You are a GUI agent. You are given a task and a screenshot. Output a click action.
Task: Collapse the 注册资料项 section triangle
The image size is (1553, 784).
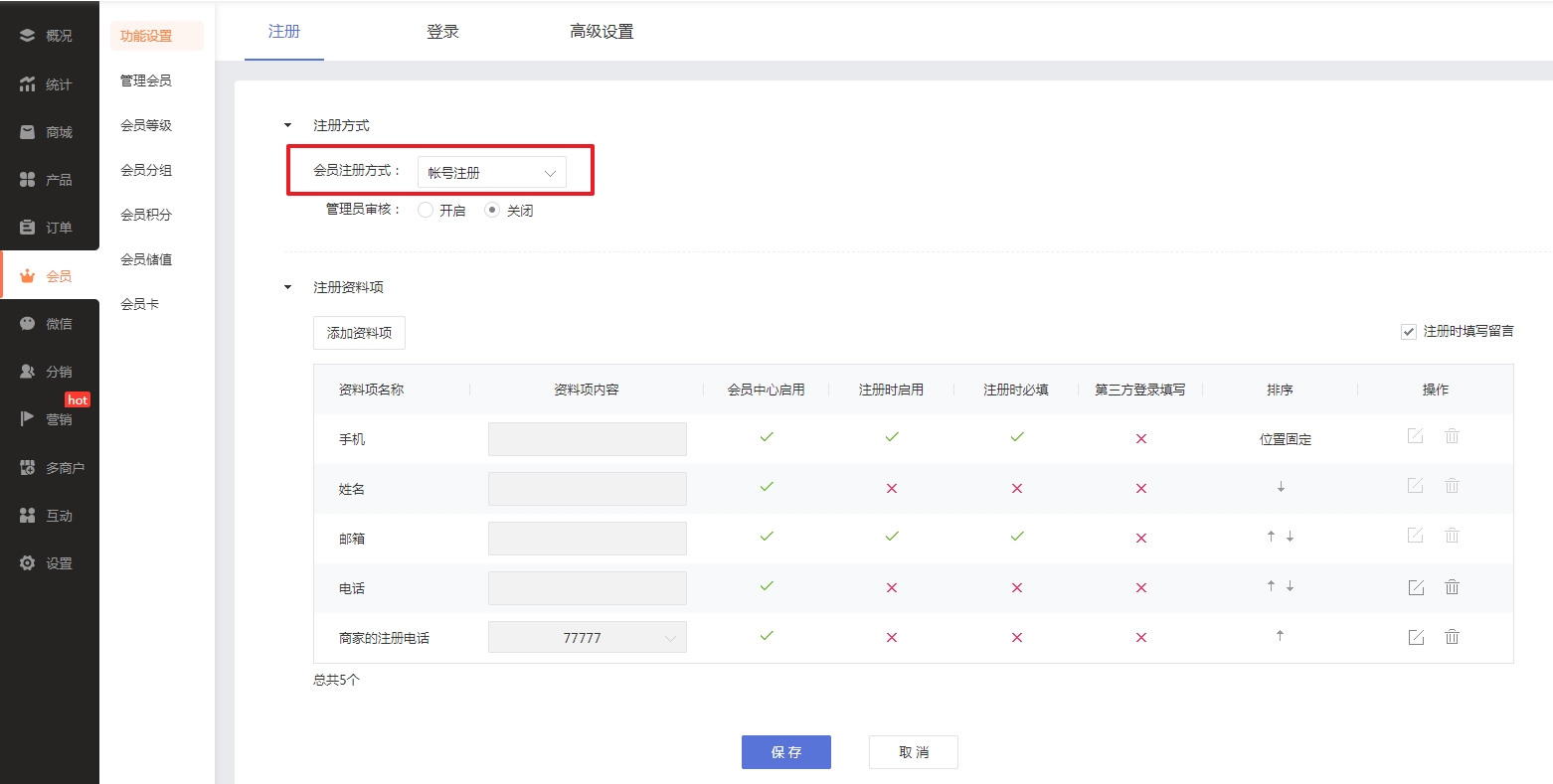(288, 287)
